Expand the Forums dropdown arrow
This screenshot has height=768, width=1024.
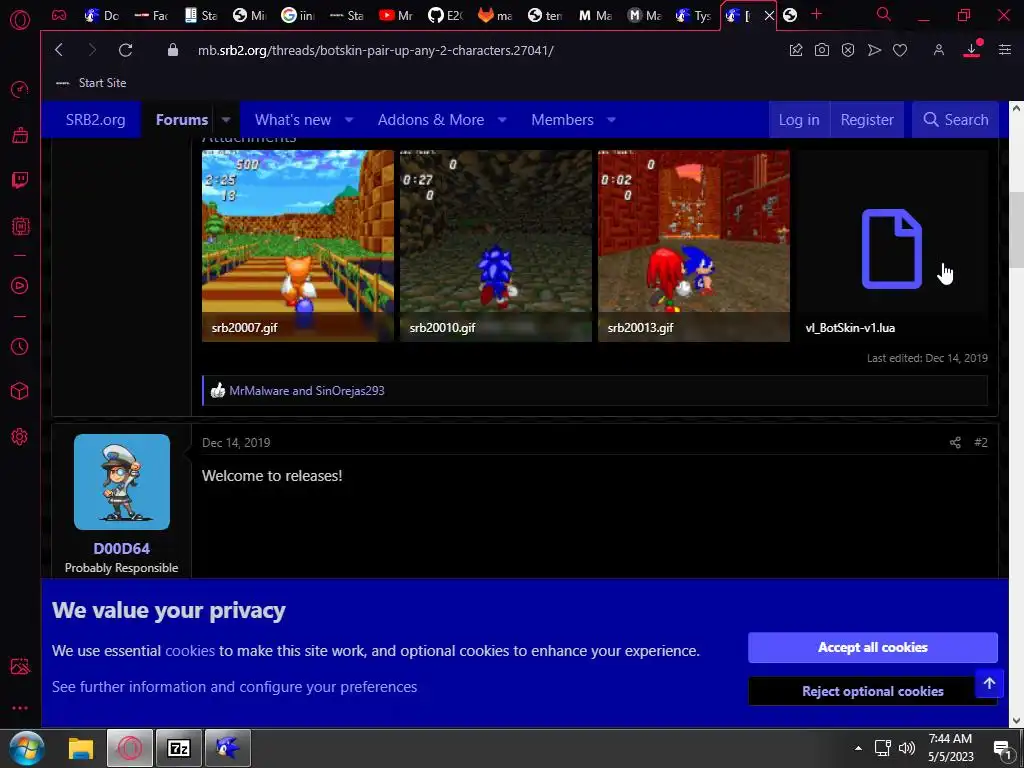(x=226, y=120)
